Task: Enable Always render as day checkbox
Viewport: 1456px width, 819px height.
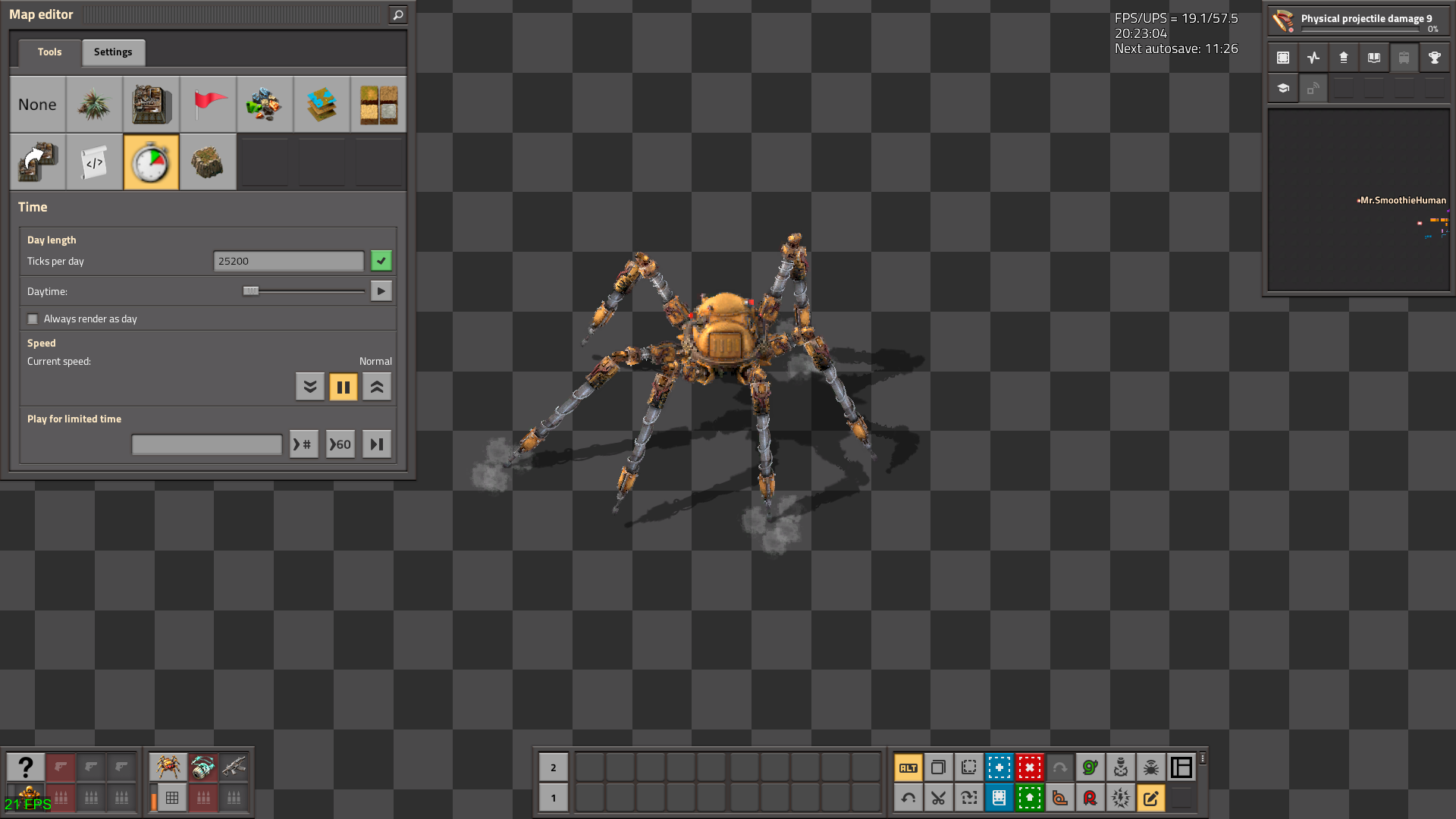Action: coord(33,319)
